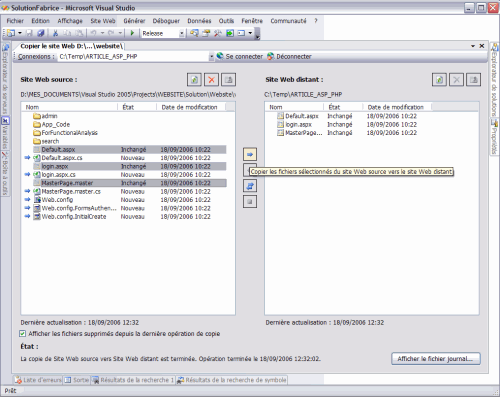Open the Release configuration dropdown
The height and width of the screenshot is (397, 500).
pos(182,33)
